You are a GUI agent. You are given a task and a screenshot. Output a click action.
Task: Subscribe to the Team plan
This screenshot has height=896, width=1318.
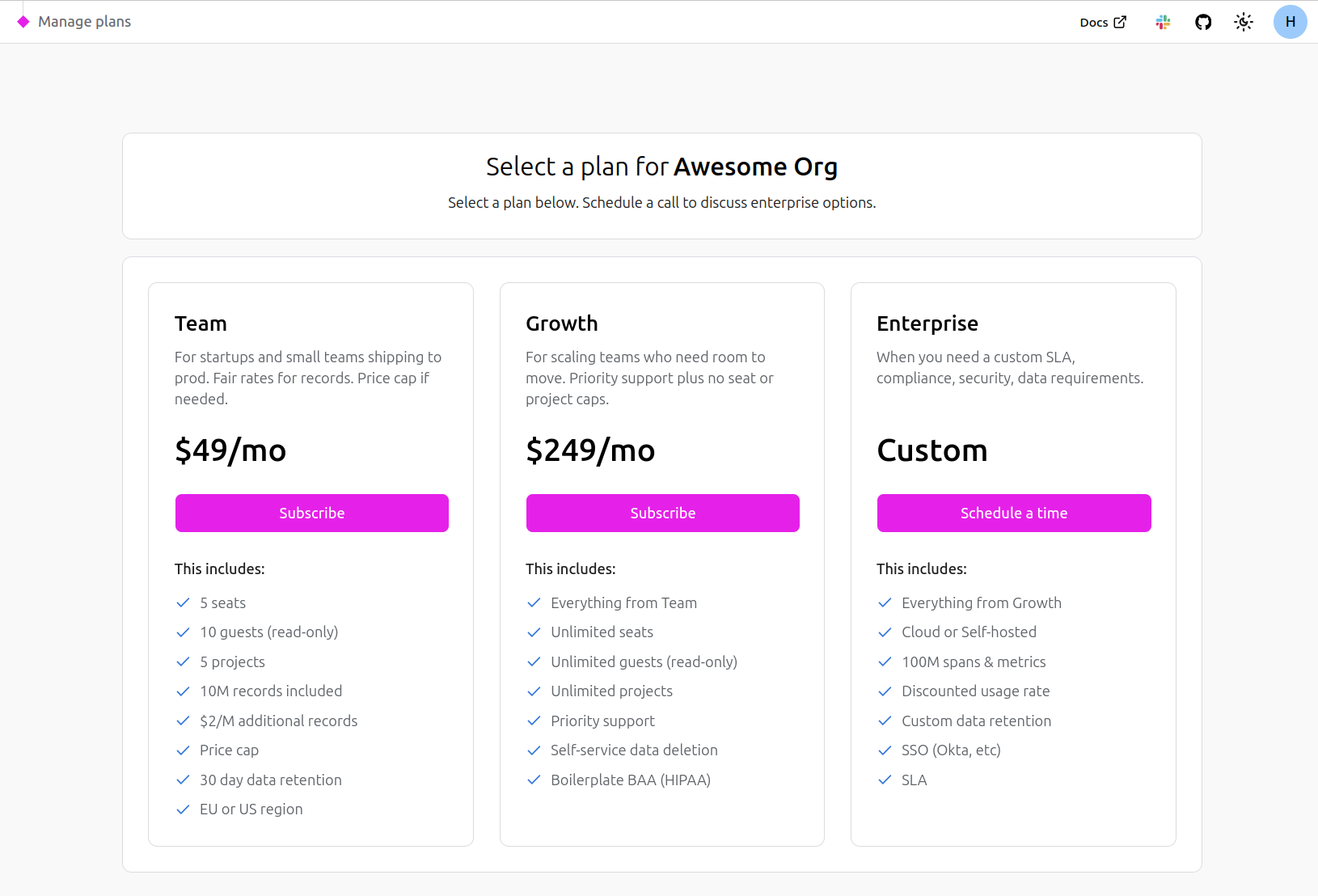(311, 513)
